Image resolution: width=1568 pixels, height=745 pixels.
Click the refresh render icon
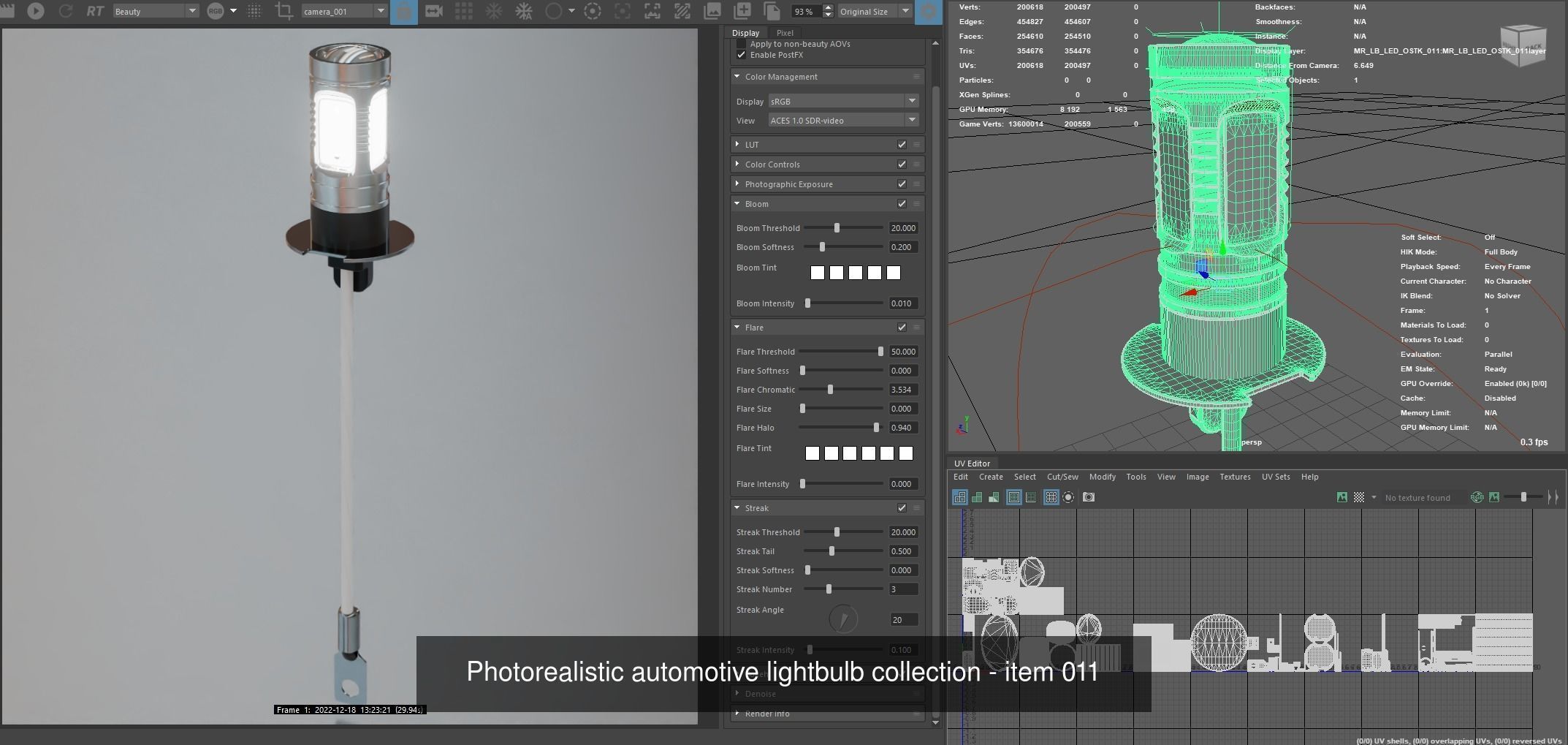click(65, 11)
